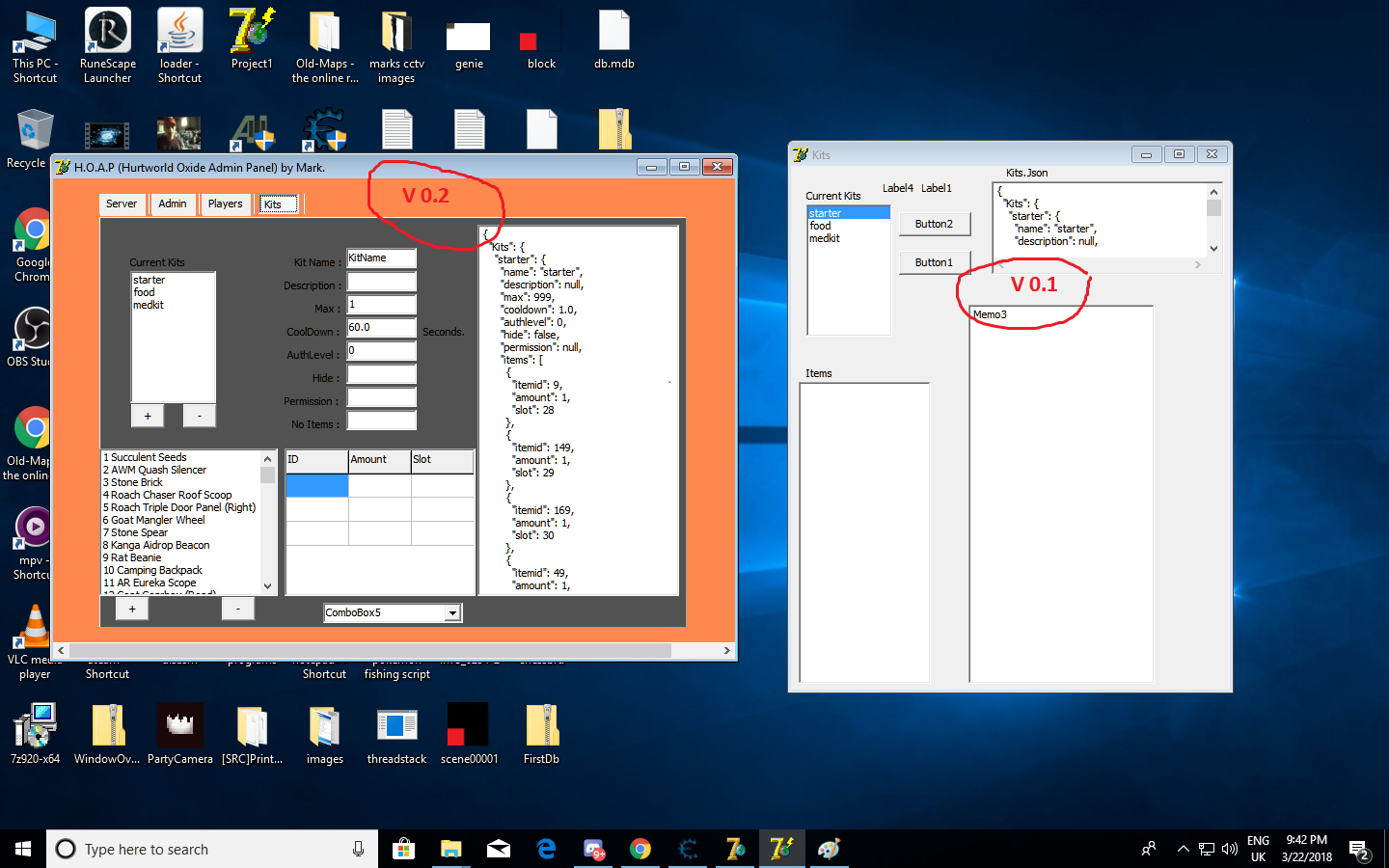Select the scene00001 desktop icon

pos(469,726)
